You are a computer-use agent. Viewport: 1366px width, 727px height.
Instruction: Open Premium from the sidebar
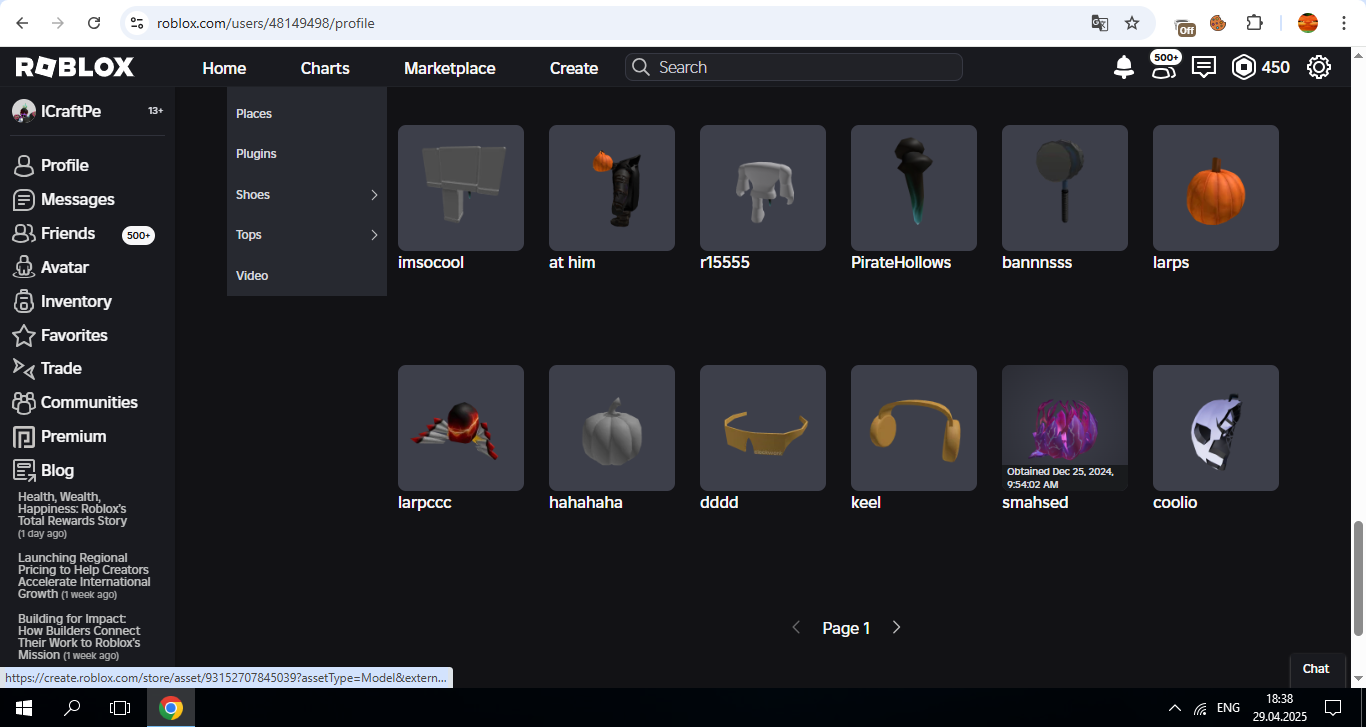(x=71, y=436)
